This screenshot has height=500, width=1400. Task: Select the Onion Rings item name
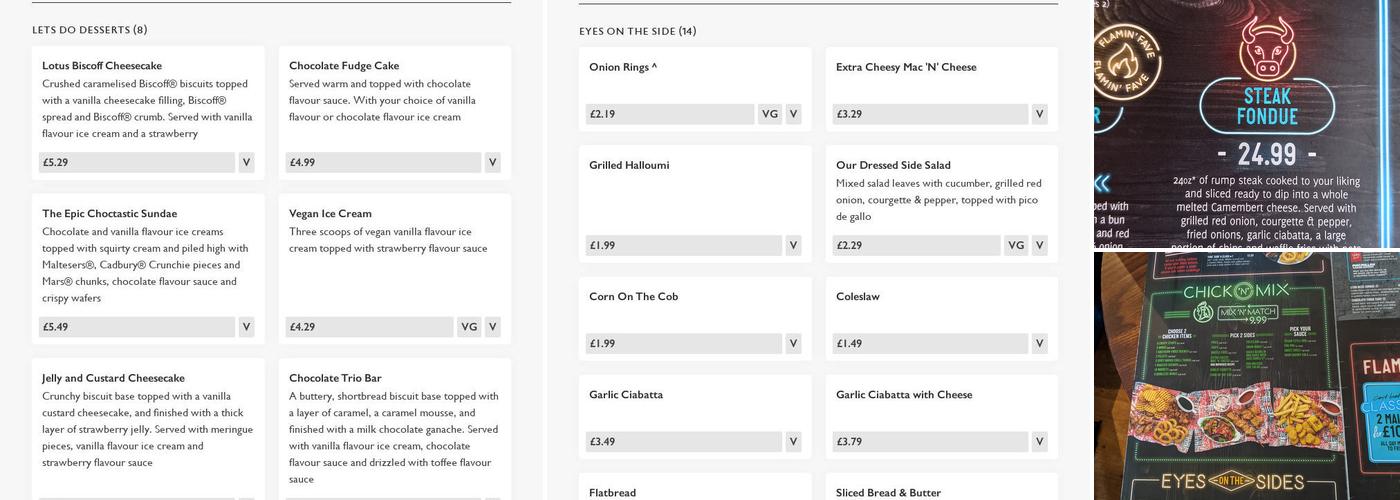pos(623,67)
